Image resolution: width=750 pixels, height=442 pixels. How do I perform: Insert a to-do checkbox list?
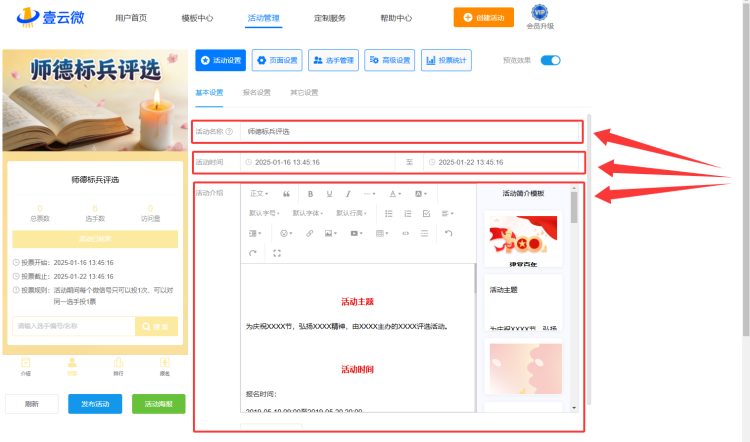[426, 213]
